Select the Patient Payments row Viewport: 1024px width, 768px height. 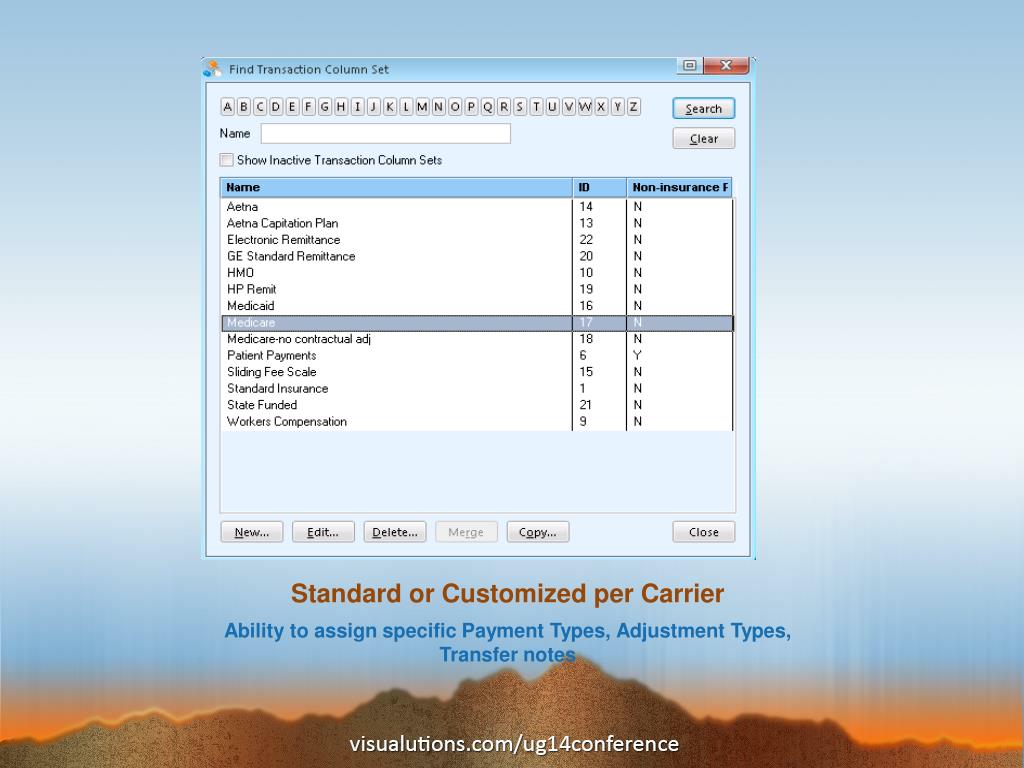[x=477, y=355]
